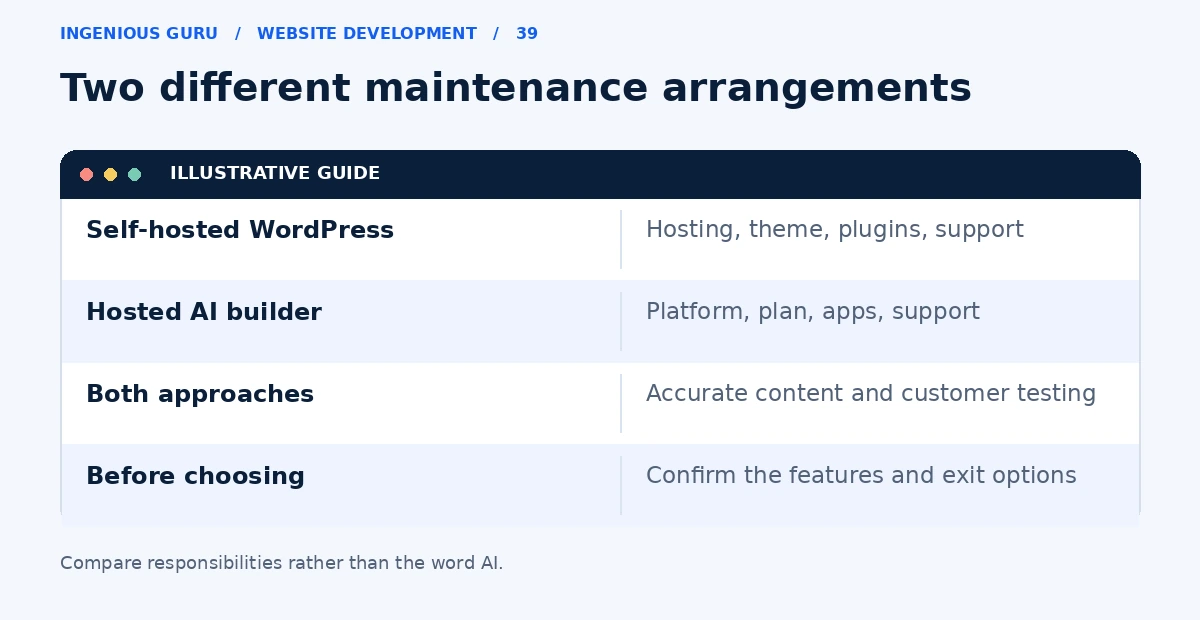Click 'Accurate content and customer testing' cell
The image size is (1200, 620).
tap(871, 394)
